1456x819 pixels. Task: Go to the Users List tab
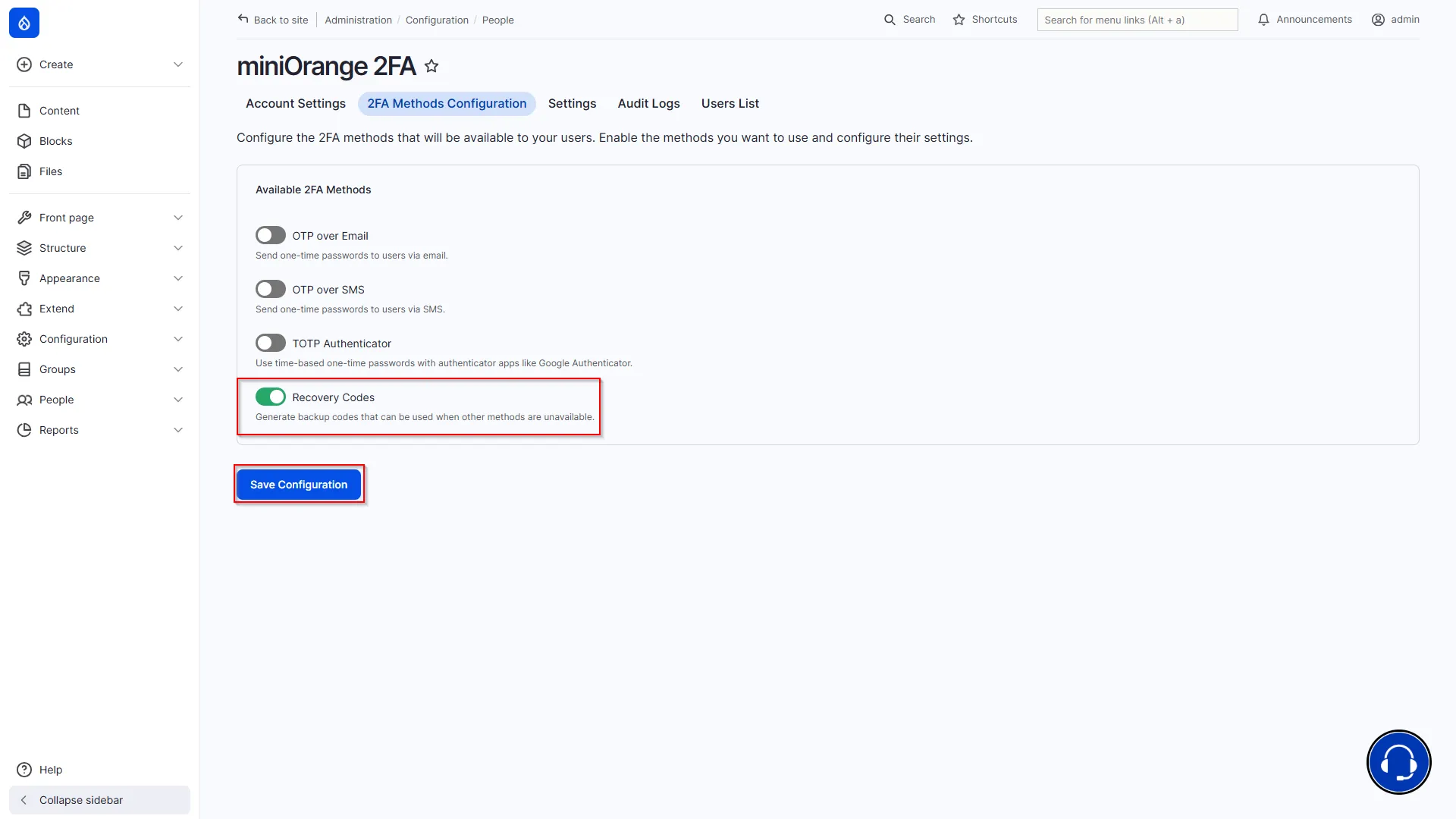pyautogui.click(x=730, y=104)
